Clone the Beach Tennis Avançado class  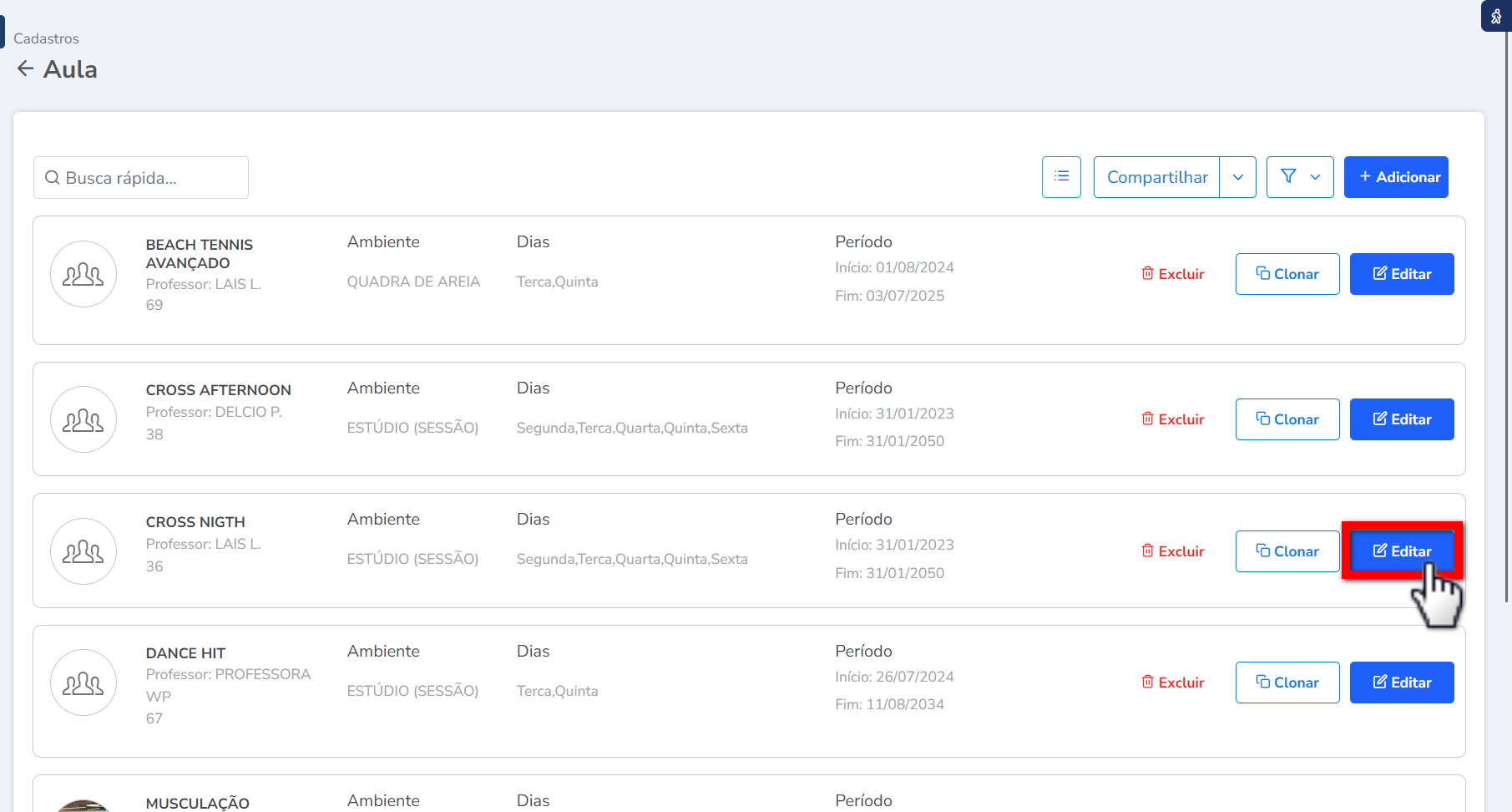[1287, 274]
